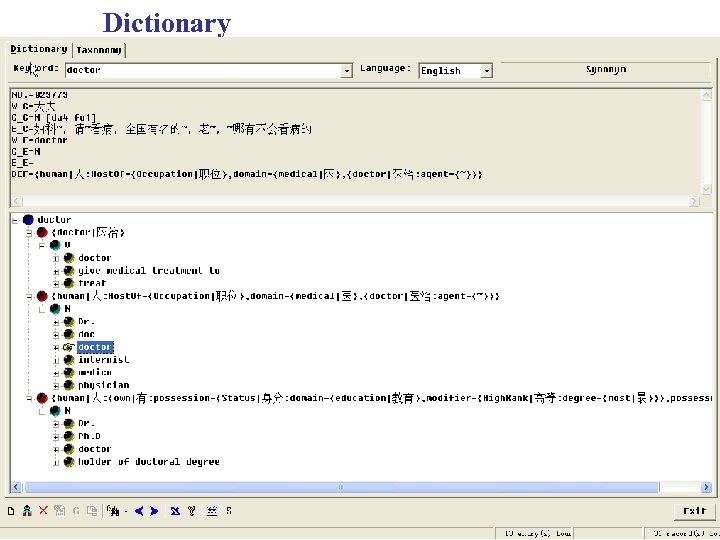Collapse the {doctor| concept node
Screen dimensions: 720x540
pos(29,233)
